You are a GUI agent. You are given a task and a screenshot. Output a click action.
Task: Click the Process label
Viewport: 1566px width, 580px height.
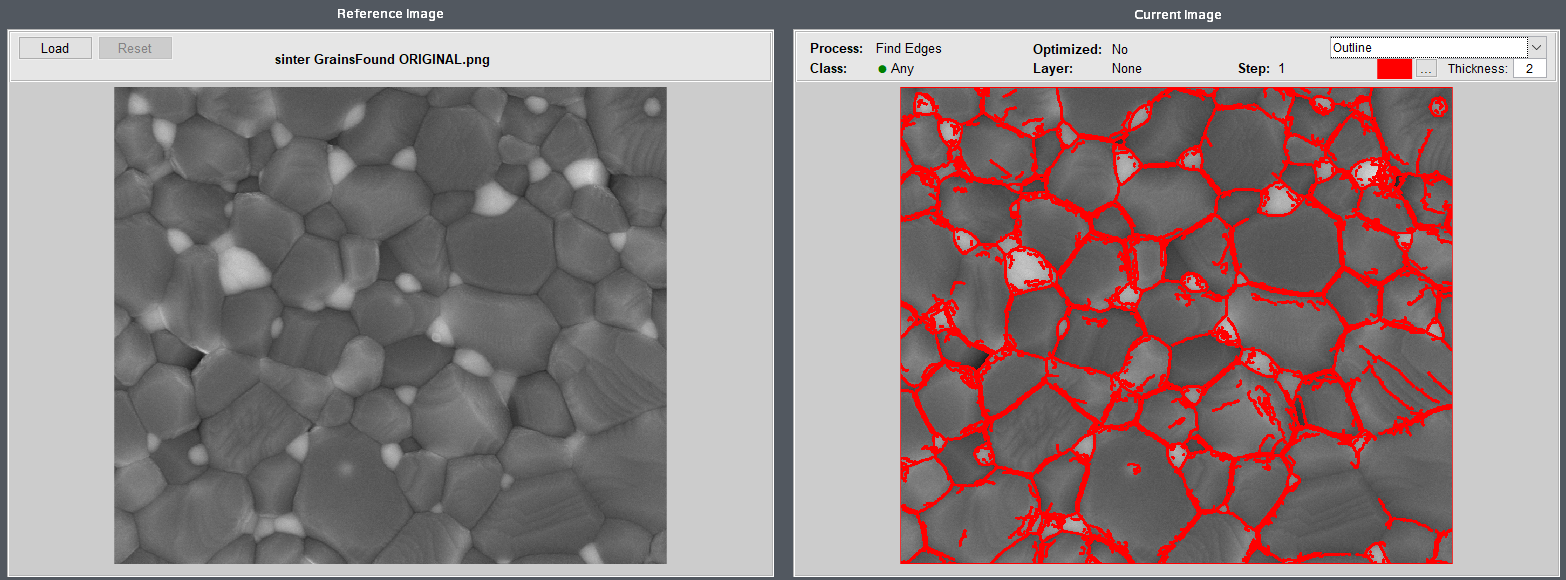pos(836,48)
